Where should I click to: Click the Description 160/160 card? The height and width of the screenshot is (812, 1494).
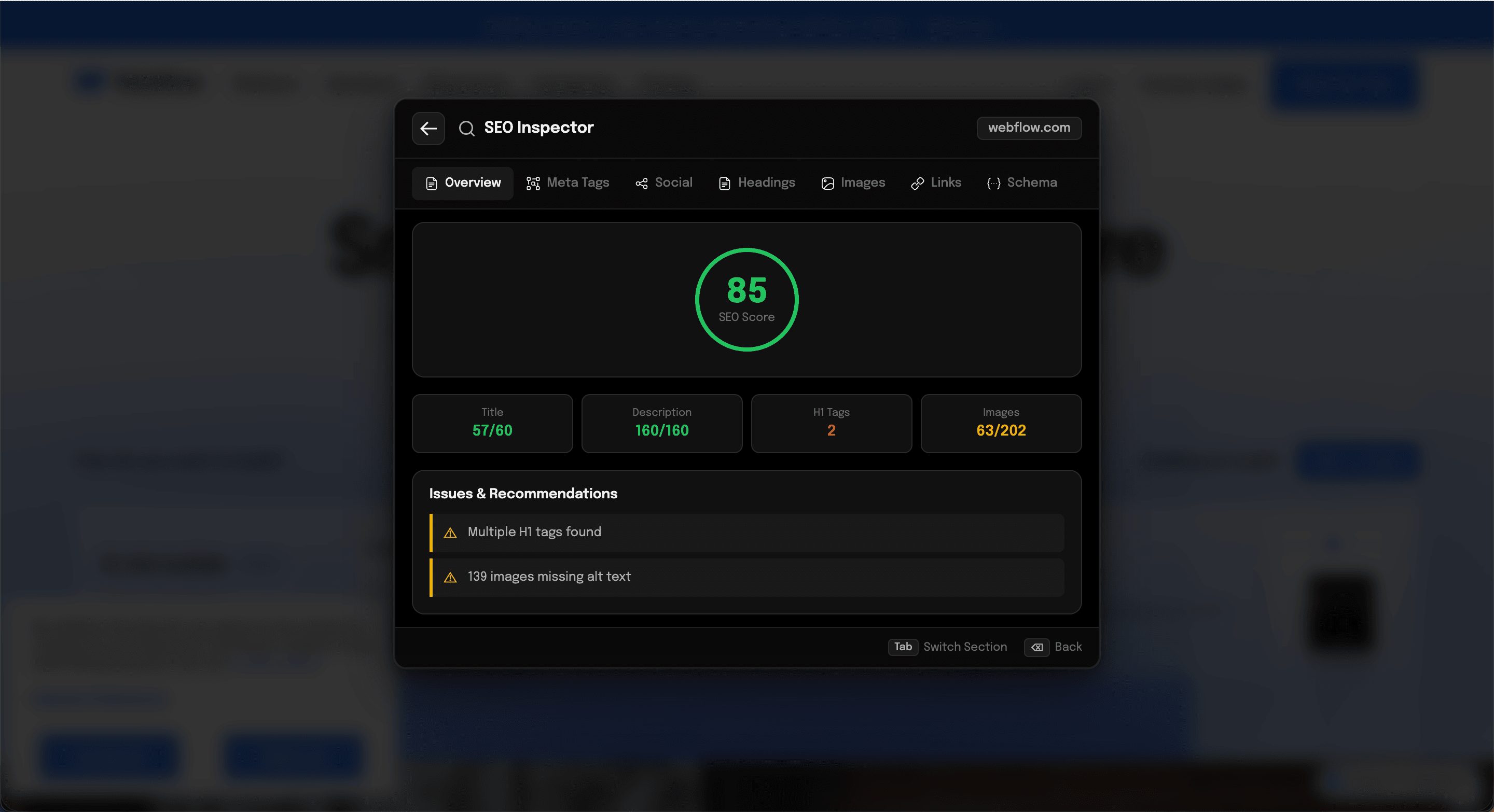pos(661,423)
